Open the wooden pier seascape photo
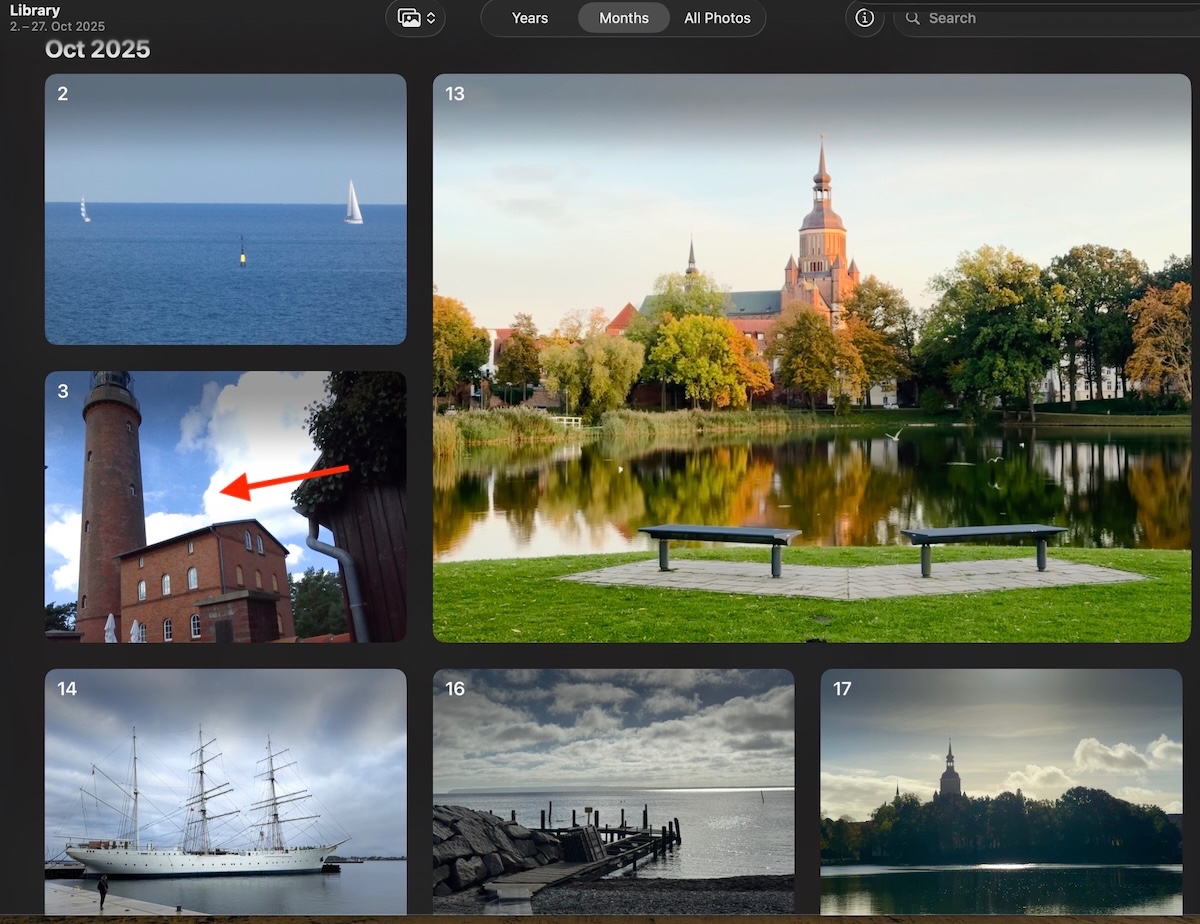 click(613, 790)
